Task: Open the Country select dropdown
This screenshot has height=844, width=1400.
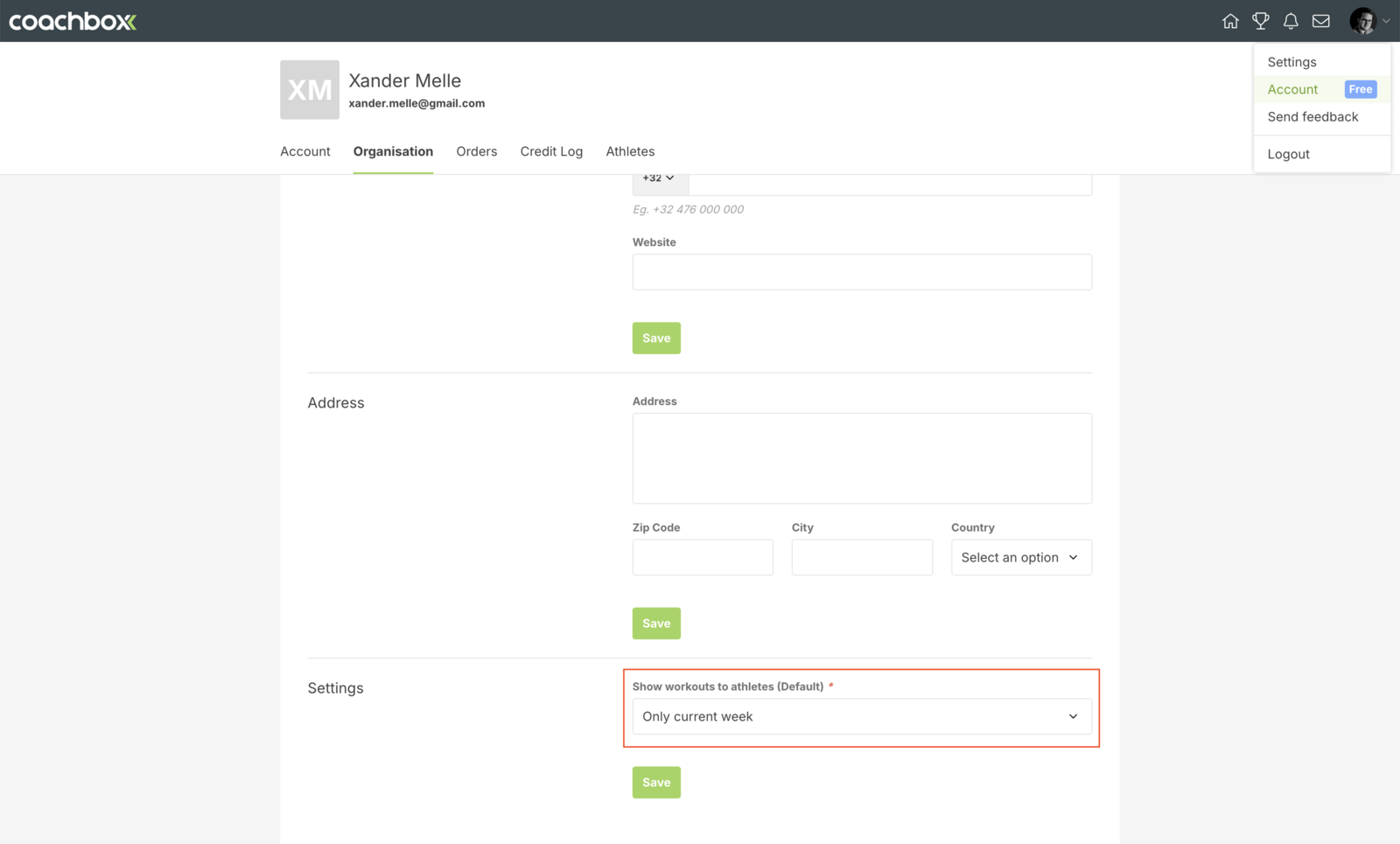Action: click(x=1020, y=557)
